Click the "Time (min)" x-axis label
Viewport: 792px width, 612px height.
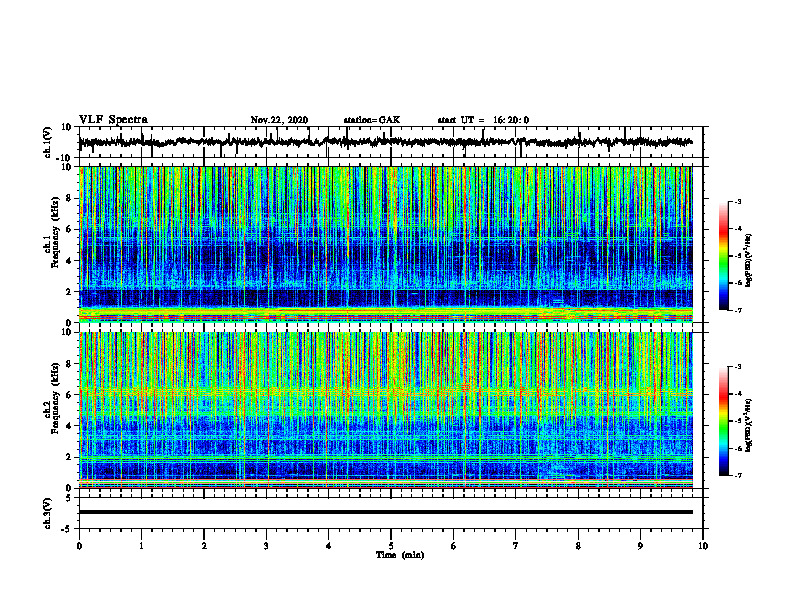(400, 555)
